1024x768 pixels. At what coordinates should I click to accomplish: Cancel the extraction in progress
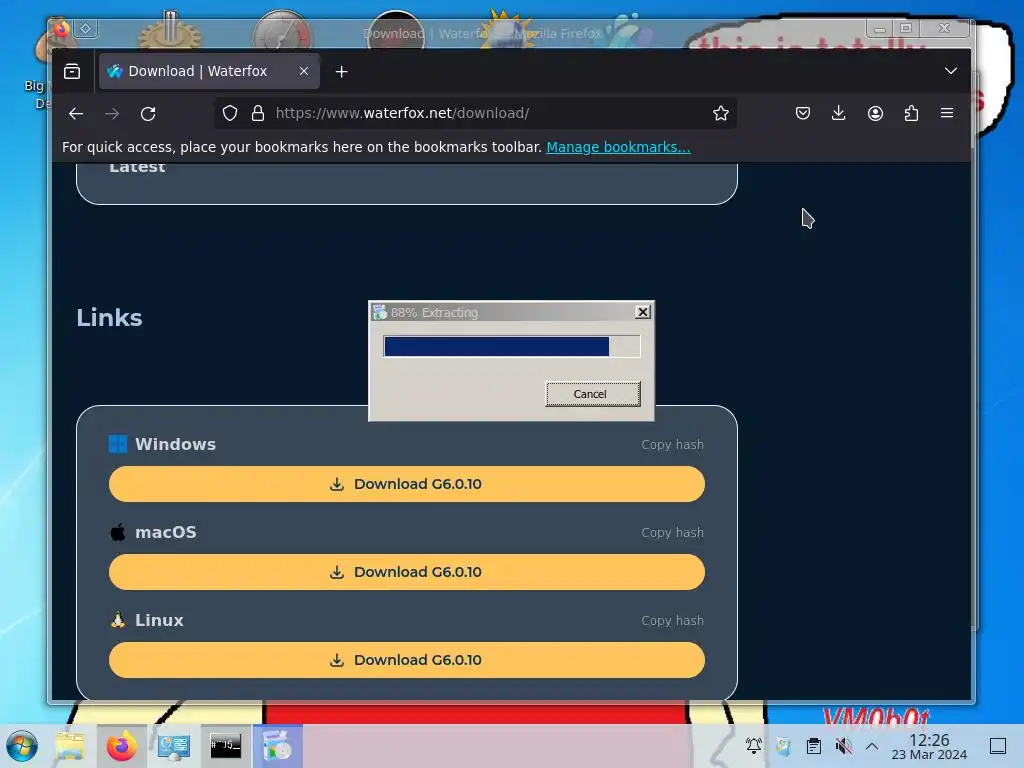point(593,394)
